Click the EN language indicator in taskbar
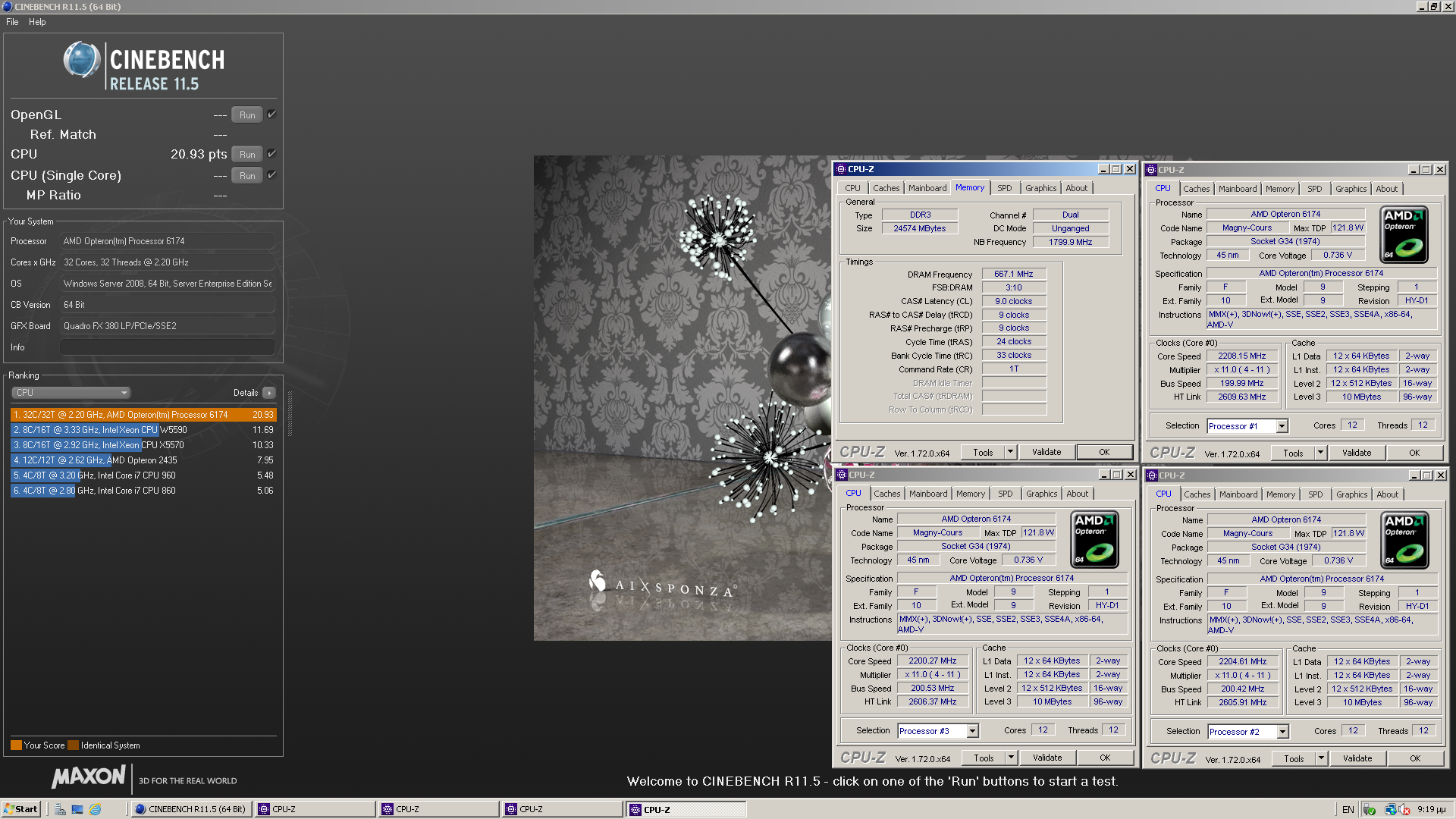1456x819 pixels. point(1348,809)
